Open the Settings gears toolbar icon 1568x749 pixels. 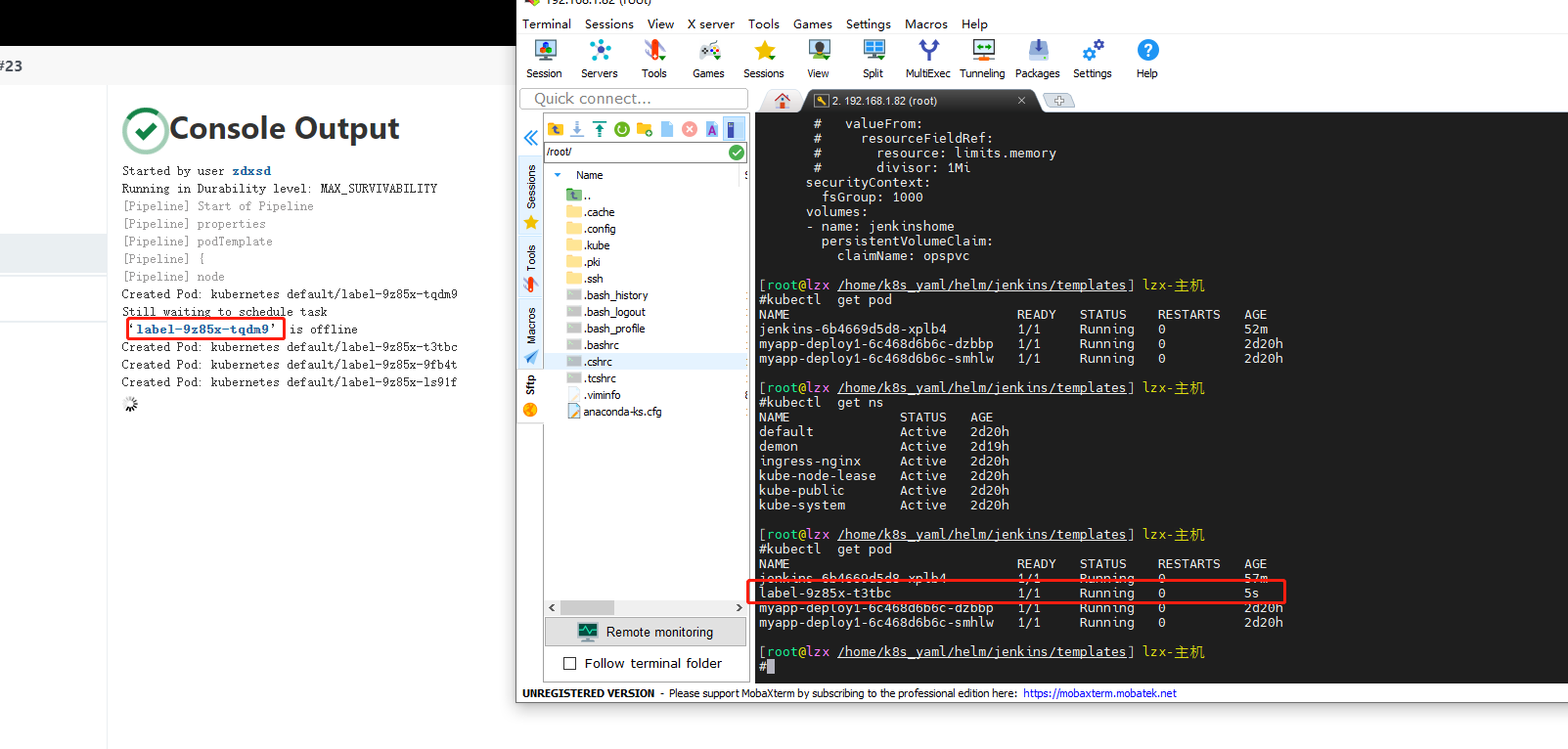tap(1093, 60)
